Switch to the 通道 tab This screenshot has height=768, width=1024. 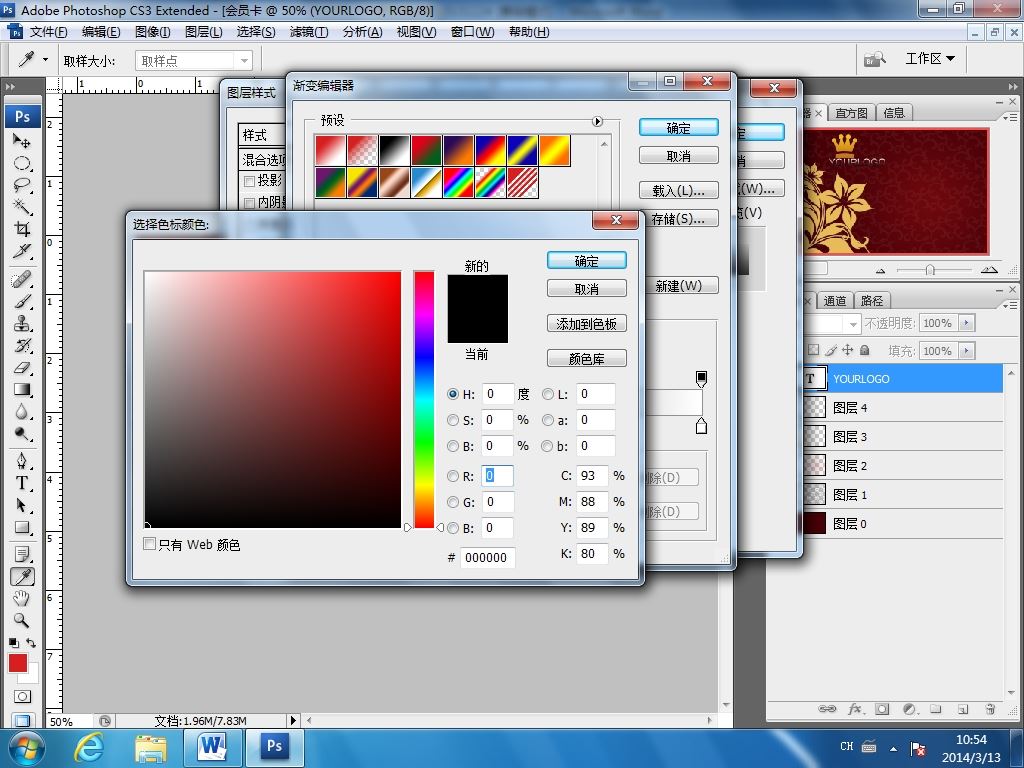click(834, 300)
